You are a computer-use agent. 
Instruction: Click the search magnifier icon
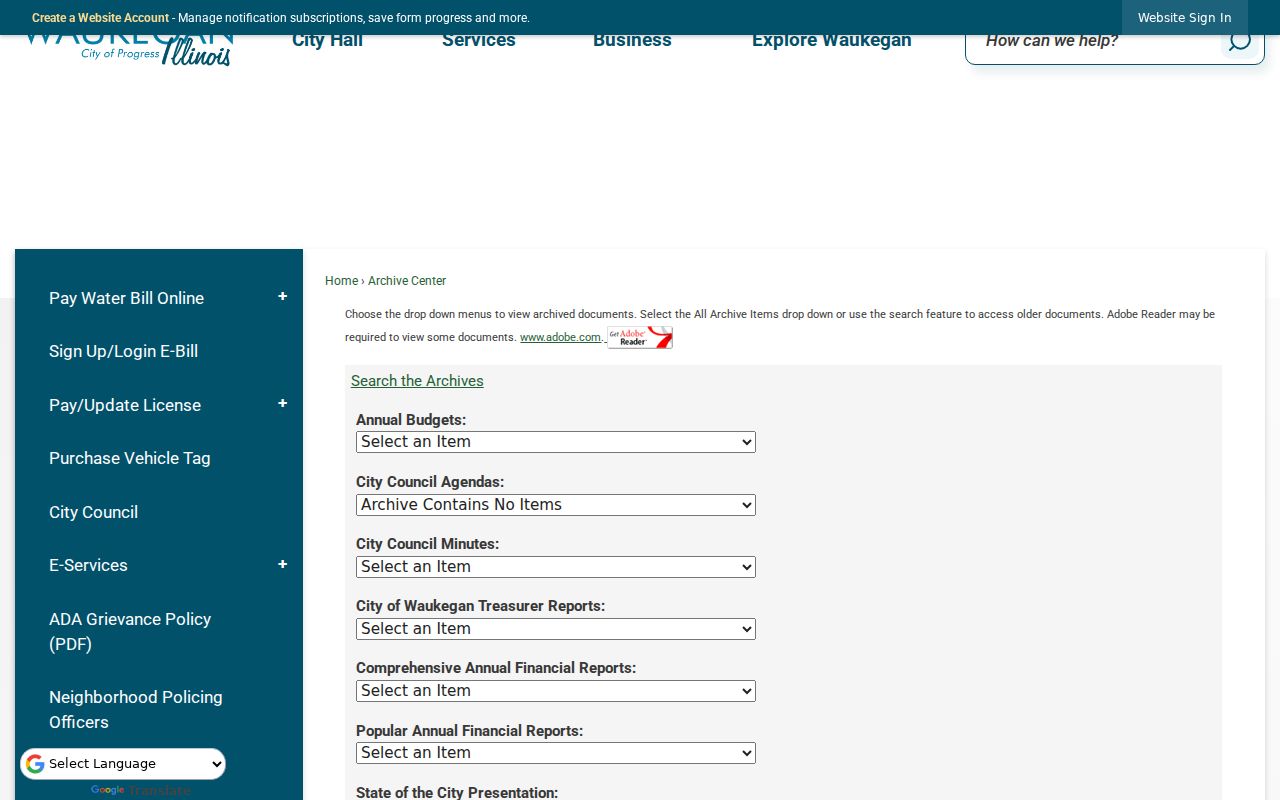point(1239,41)
